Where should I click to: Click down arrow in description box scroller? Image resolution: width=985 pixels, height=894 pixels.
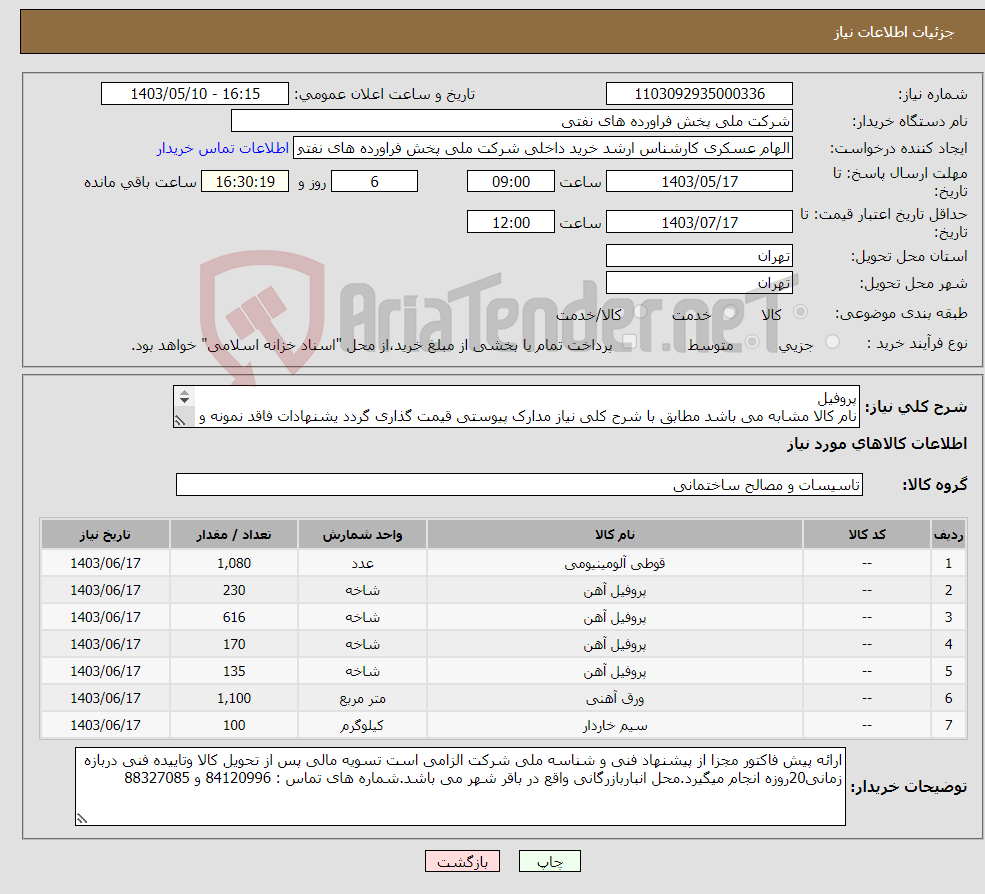184,401
